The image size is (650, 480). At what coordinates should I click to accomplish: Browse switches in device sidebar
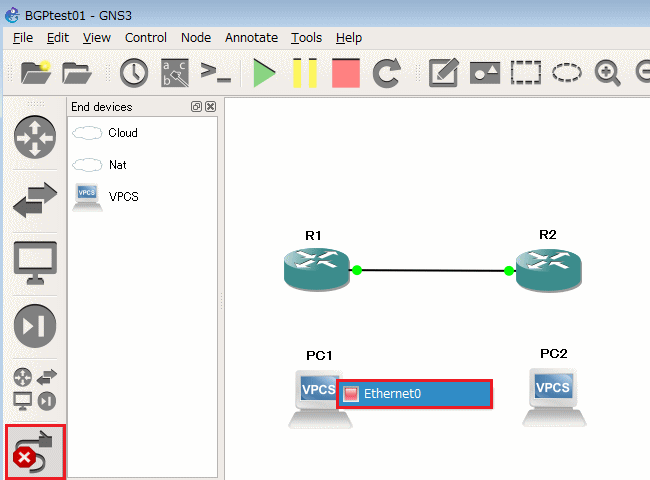tap(35, 200)
